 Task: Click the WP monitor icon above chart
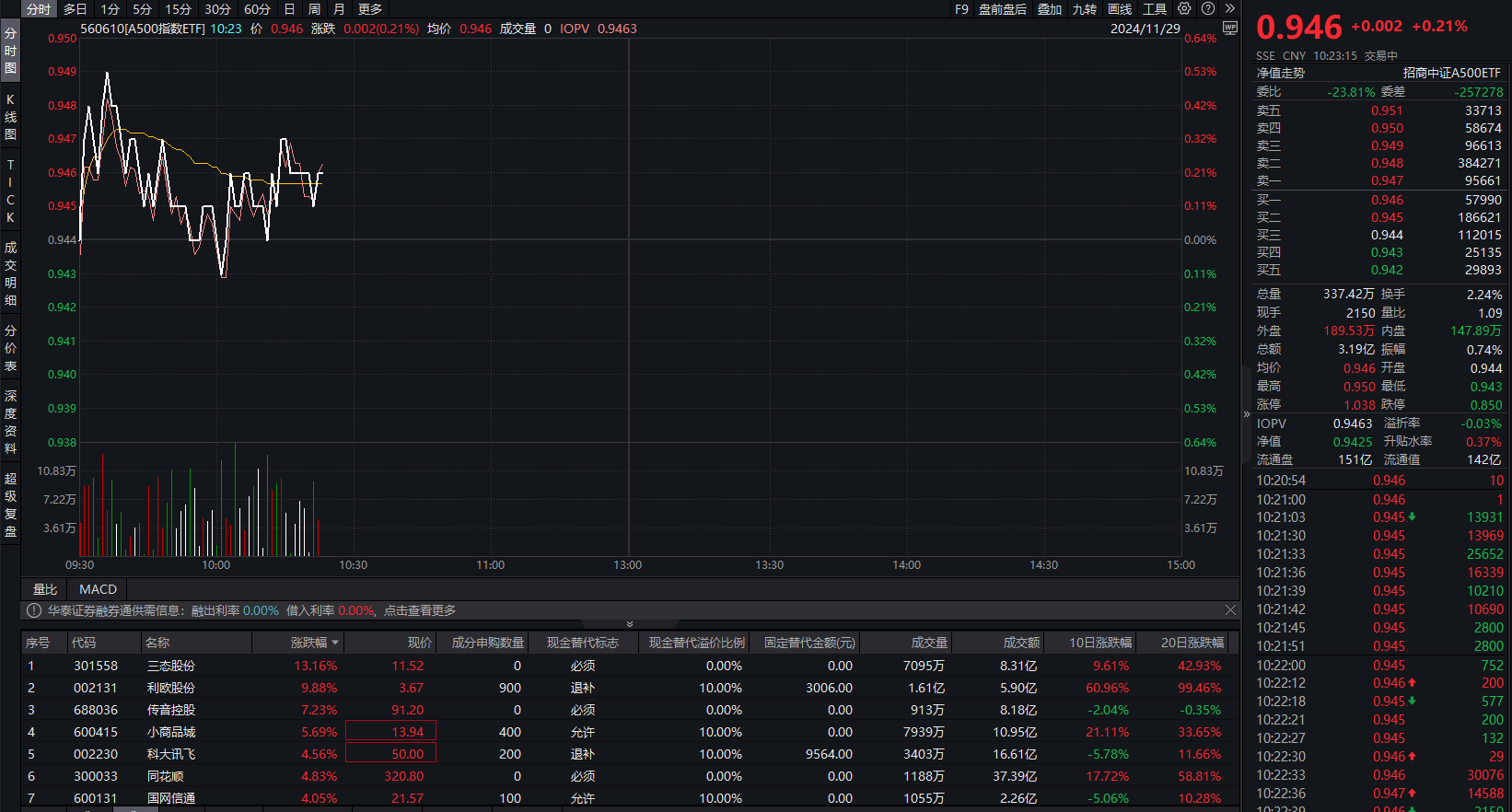1230,29
